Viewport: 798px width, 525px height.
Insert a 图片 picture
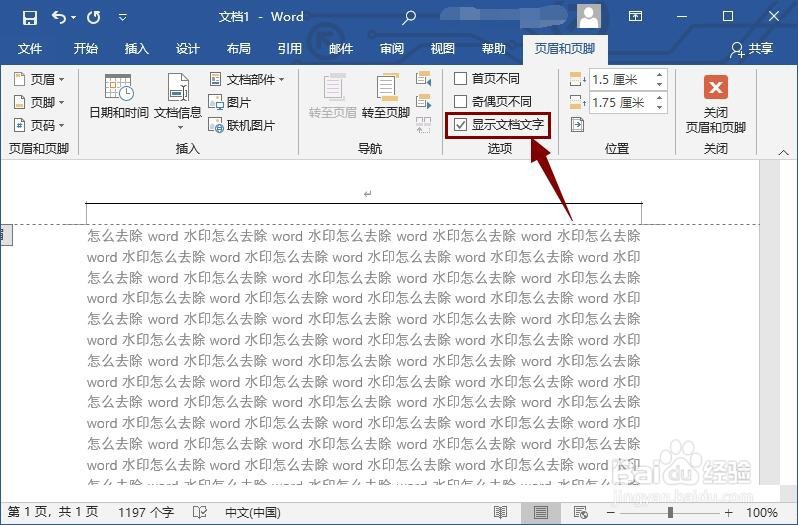[x=230, y=102]
